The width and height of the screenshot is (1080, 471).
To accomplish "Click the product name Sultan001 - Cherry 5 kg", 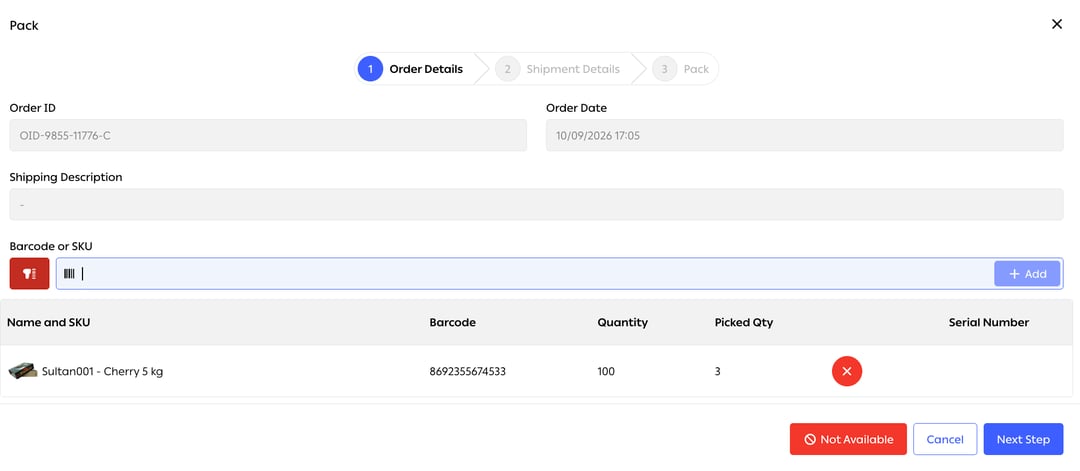I will [103, 372].
